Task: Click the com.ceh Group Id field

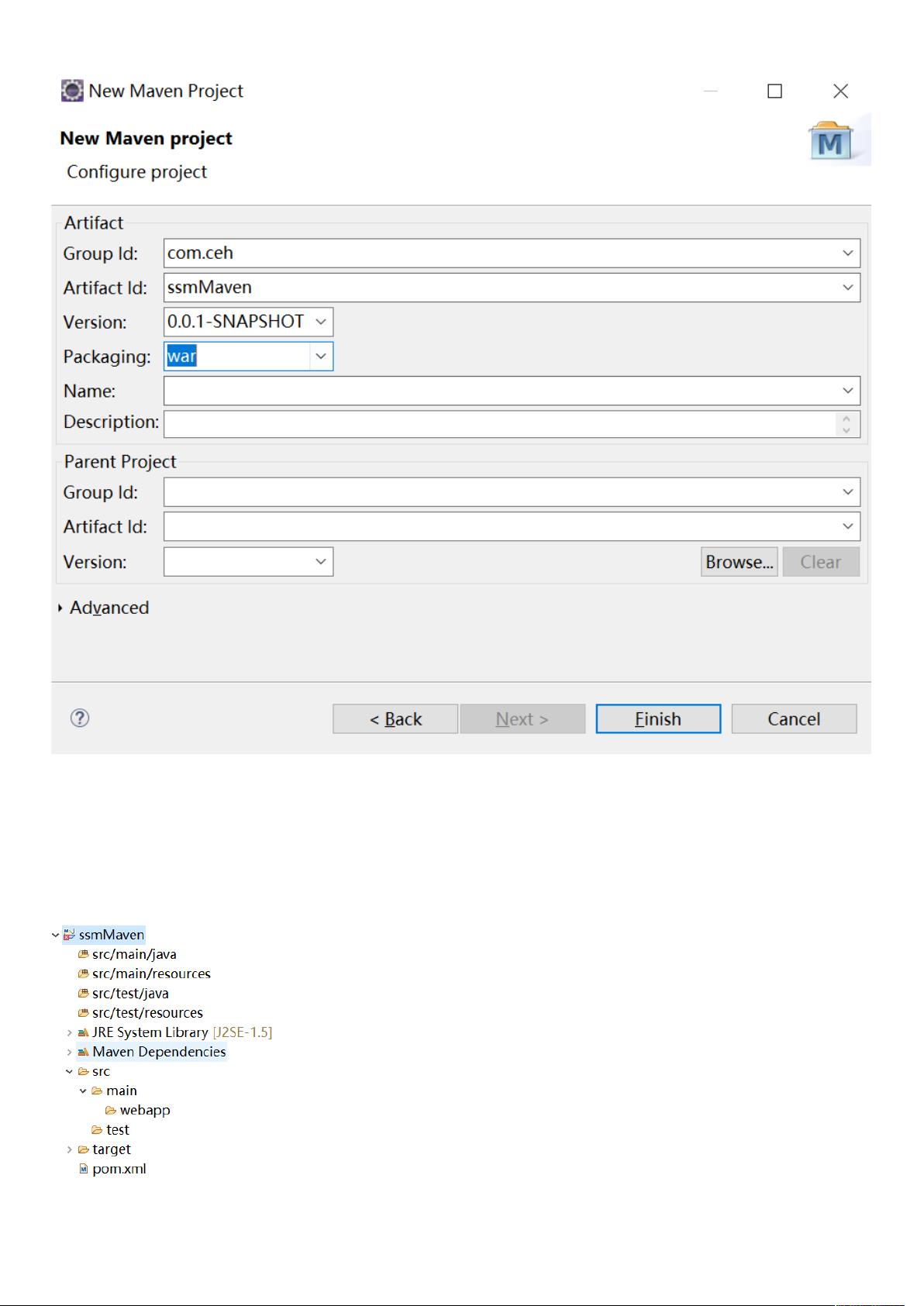Action: click(512, 253)
